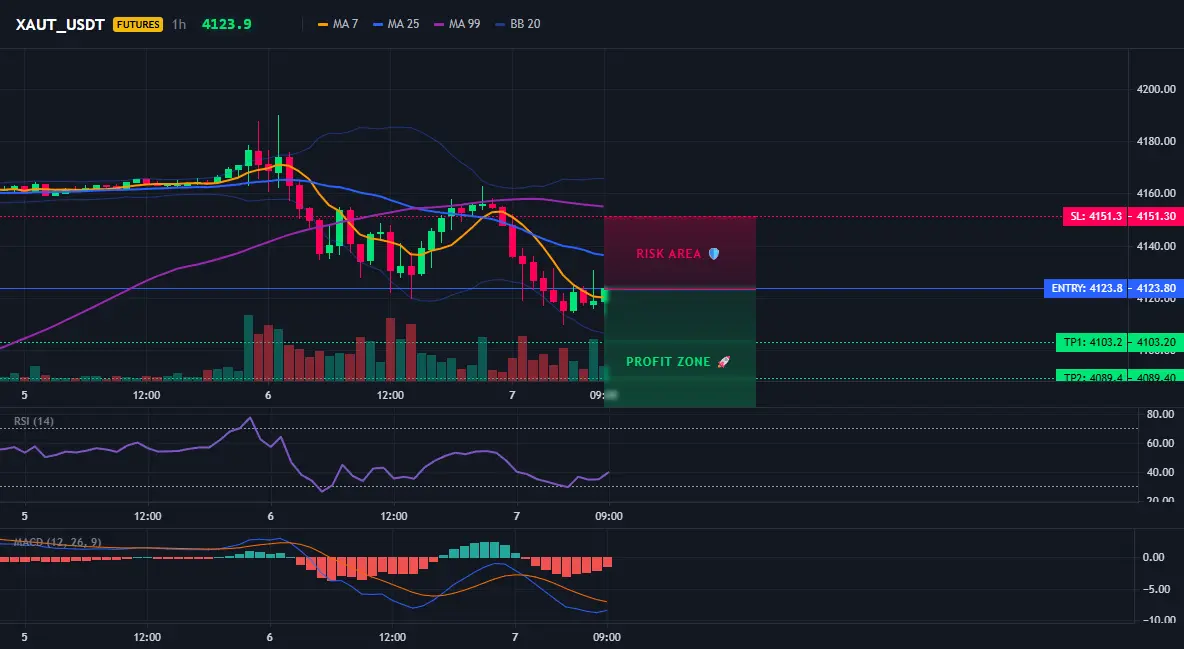
Task: Click the red SL: 4151.3 label
Action: [1095, 216]
